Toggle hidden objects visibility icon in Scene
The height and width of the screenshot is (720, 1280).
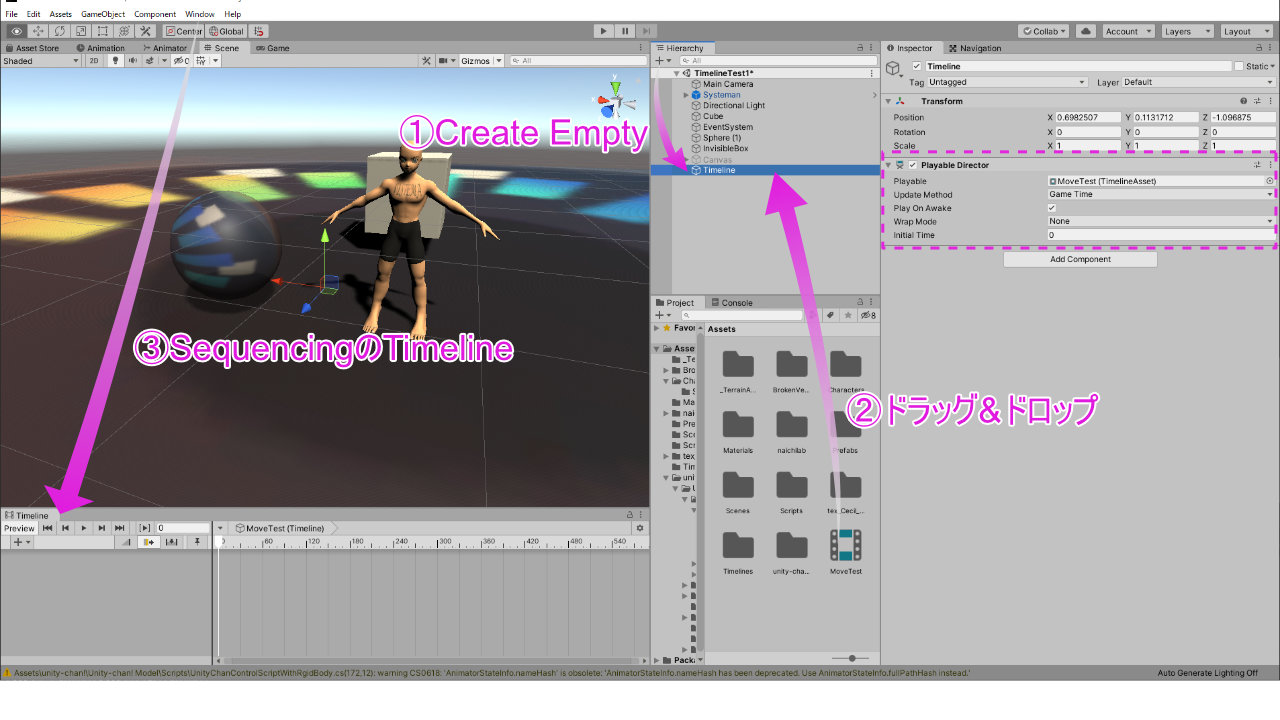(x=181, y=61)
